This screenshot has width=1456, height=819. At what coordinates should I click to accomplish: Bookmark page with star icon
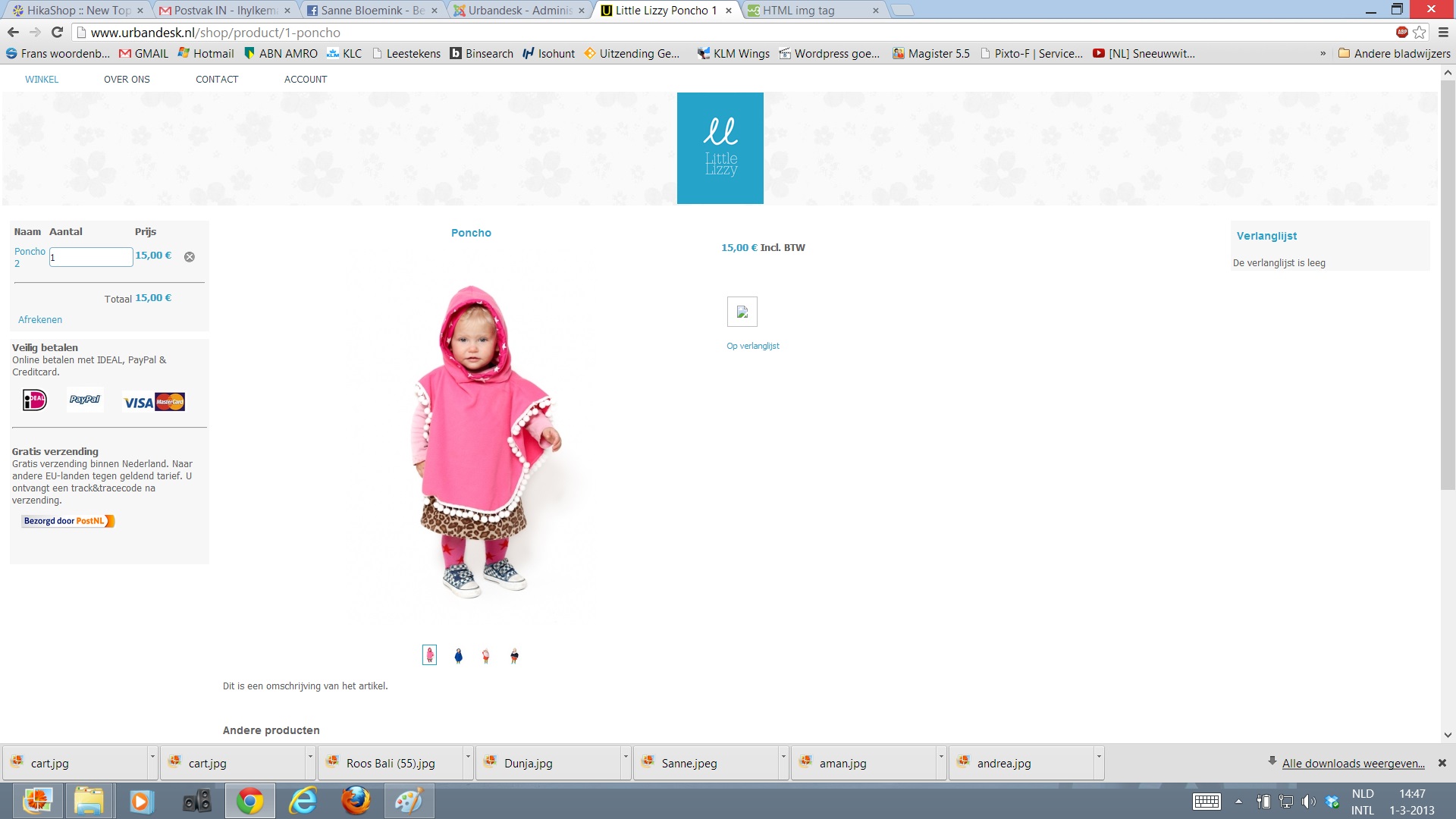[1420, 33]
